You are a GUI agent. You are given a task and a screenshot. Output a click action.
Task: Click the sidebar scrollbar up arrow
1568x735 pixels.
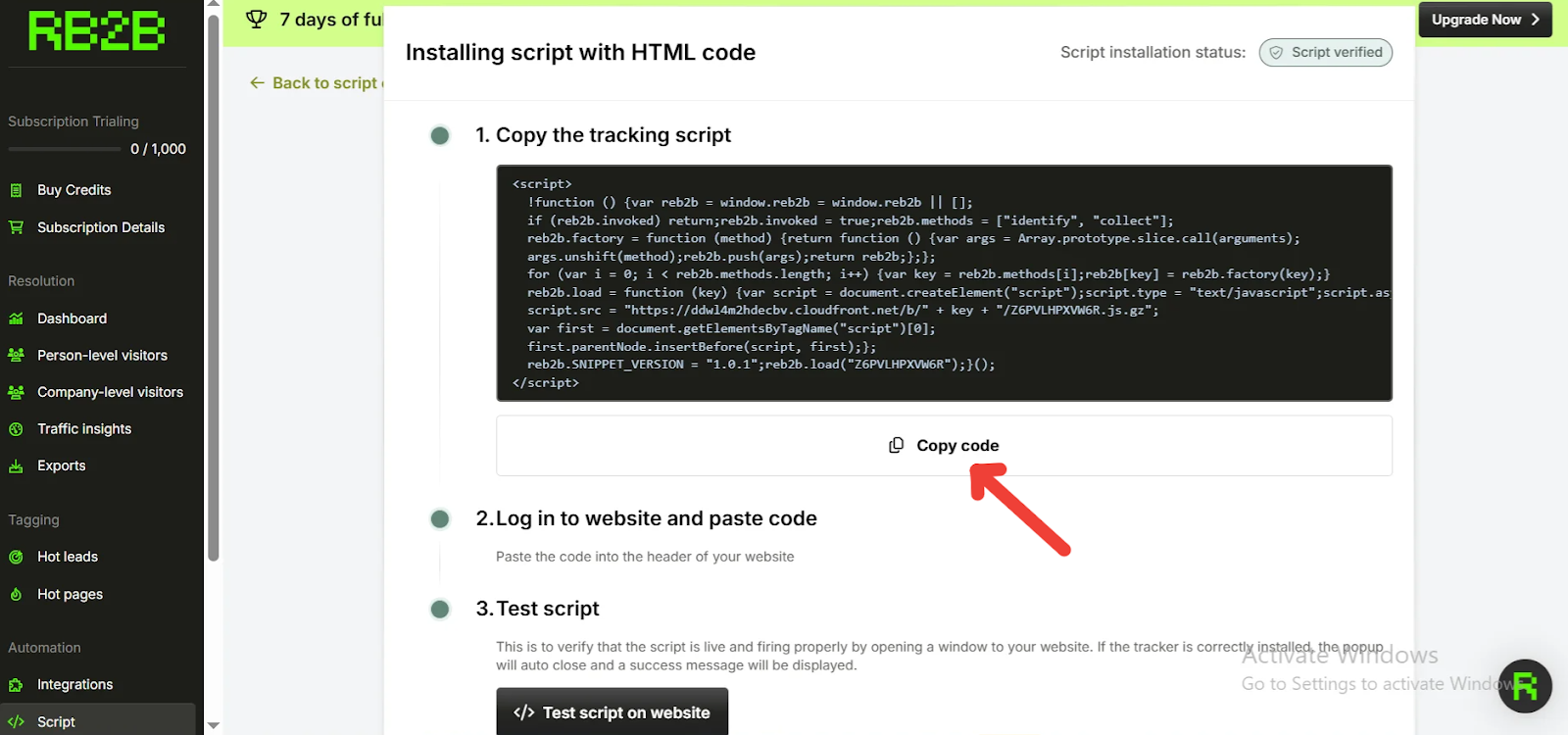click(214, 5)
